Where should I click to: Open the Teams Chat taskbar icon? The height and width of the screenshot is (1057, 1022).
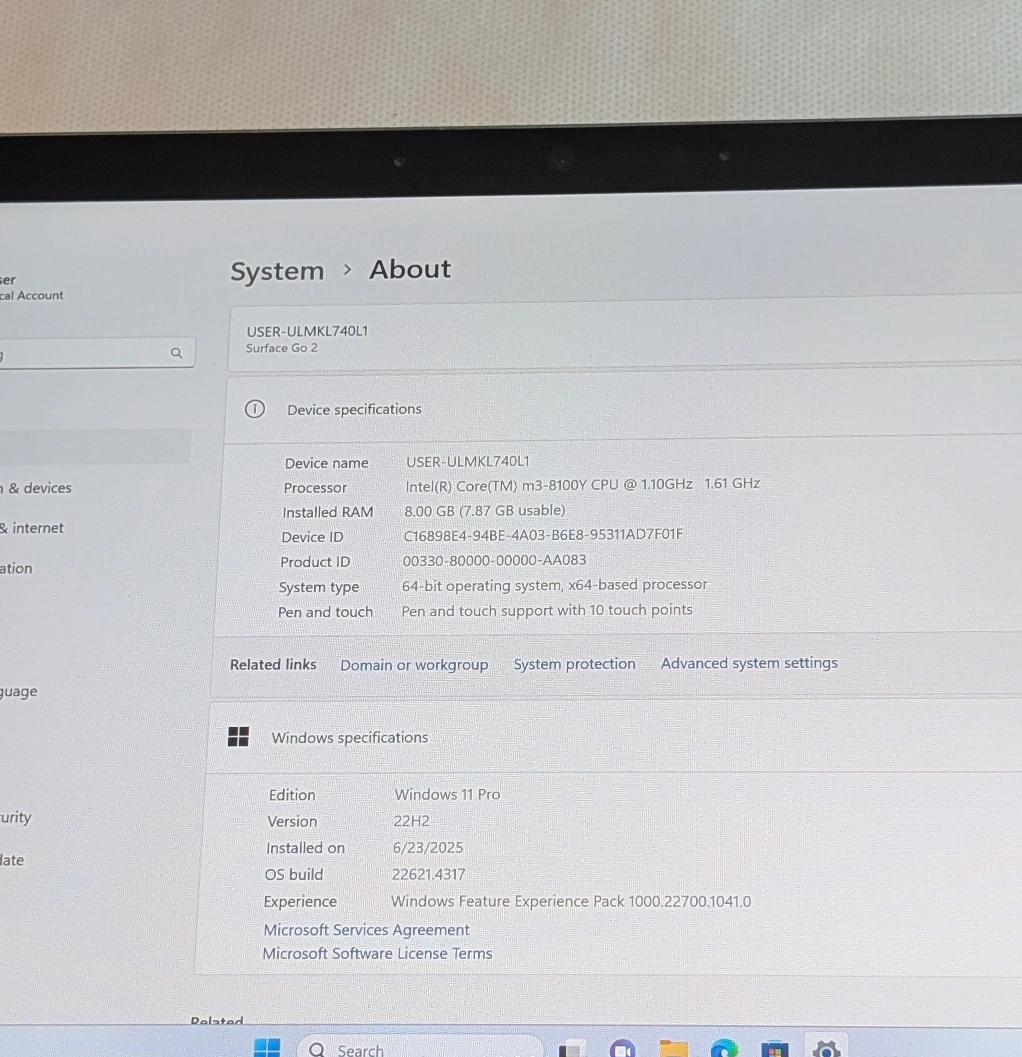(622, 1049)
